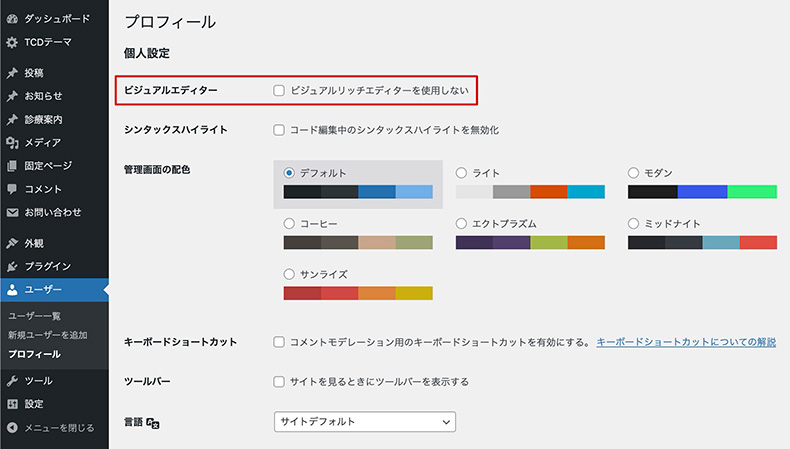Enable シンタックスハイライトを無効化 checkbox
790x449 pixels.
click(x=279, y=130)
